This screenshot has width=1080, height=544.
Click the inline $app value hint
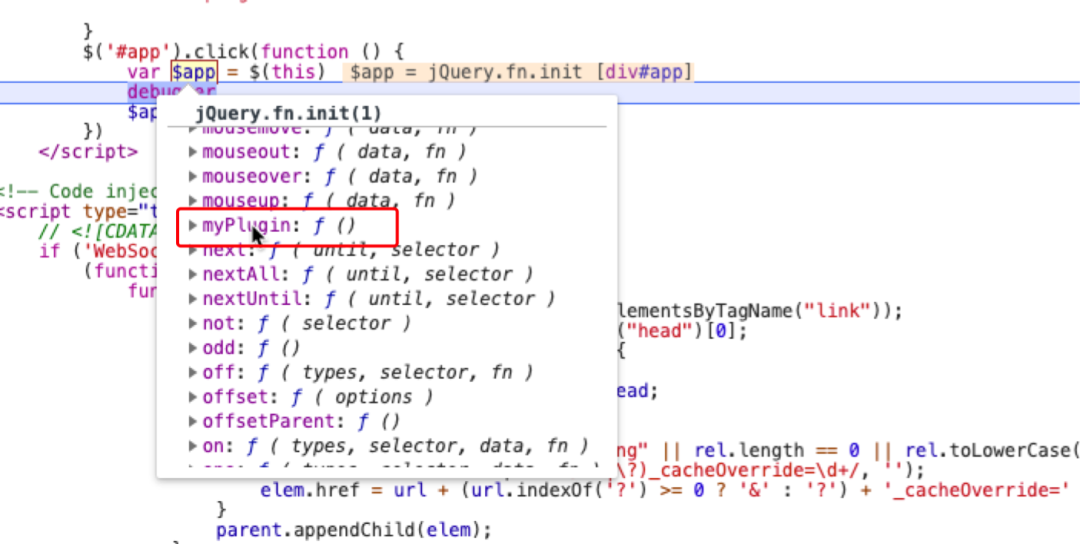tap(518, 72)
